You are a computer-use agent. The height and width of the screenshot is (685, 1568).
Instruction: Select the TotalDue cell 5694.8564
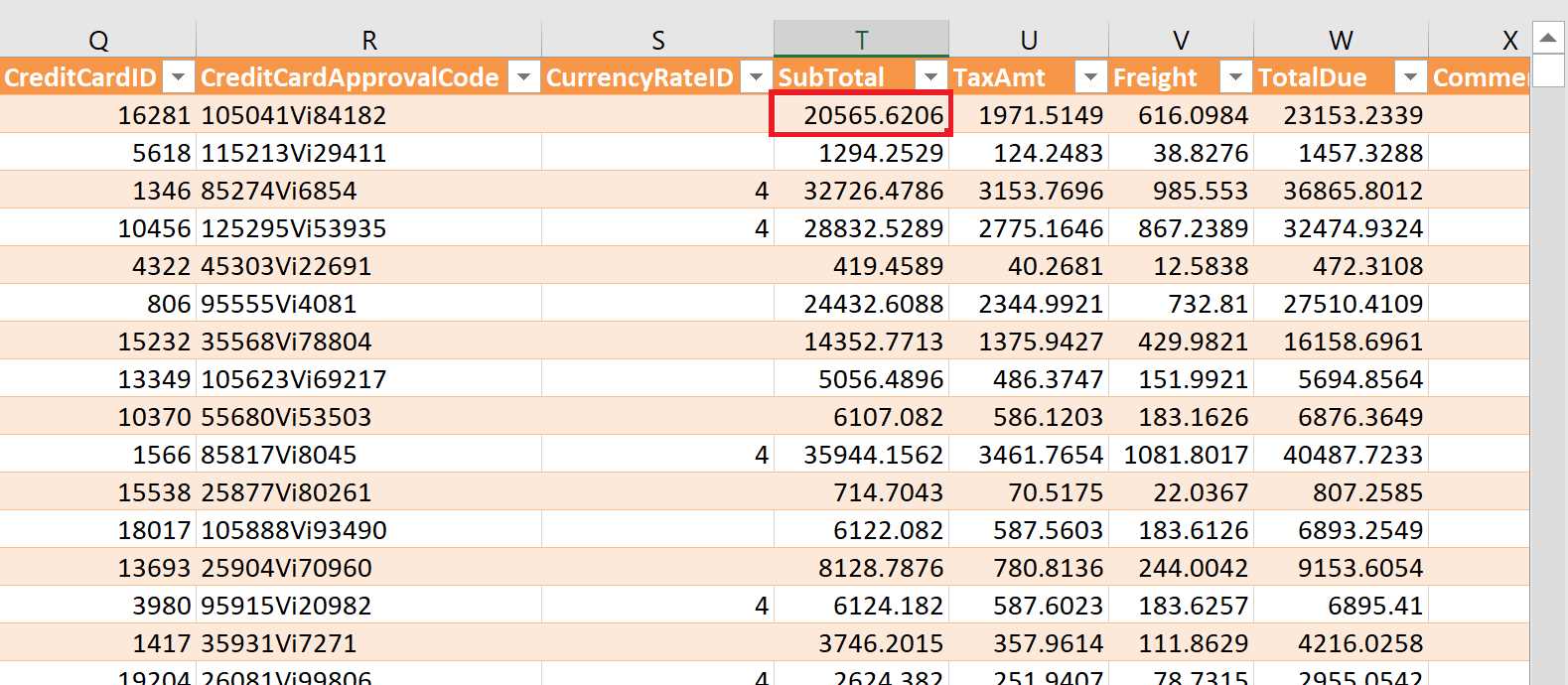coord(1341,378)
